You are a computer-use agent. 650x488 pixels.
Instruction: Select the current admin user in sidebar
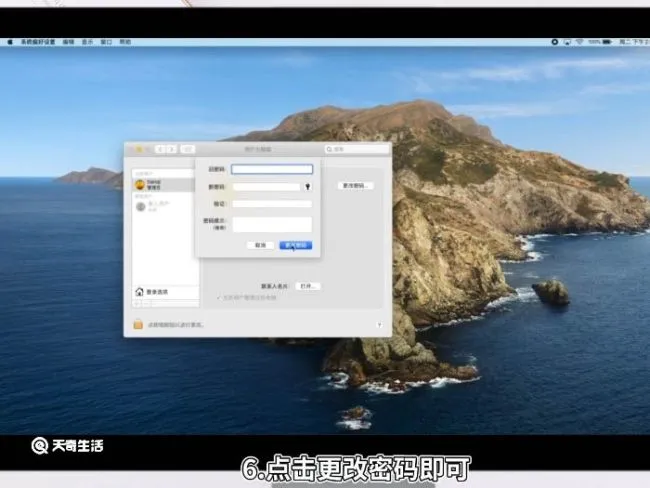tap(163, 185)
